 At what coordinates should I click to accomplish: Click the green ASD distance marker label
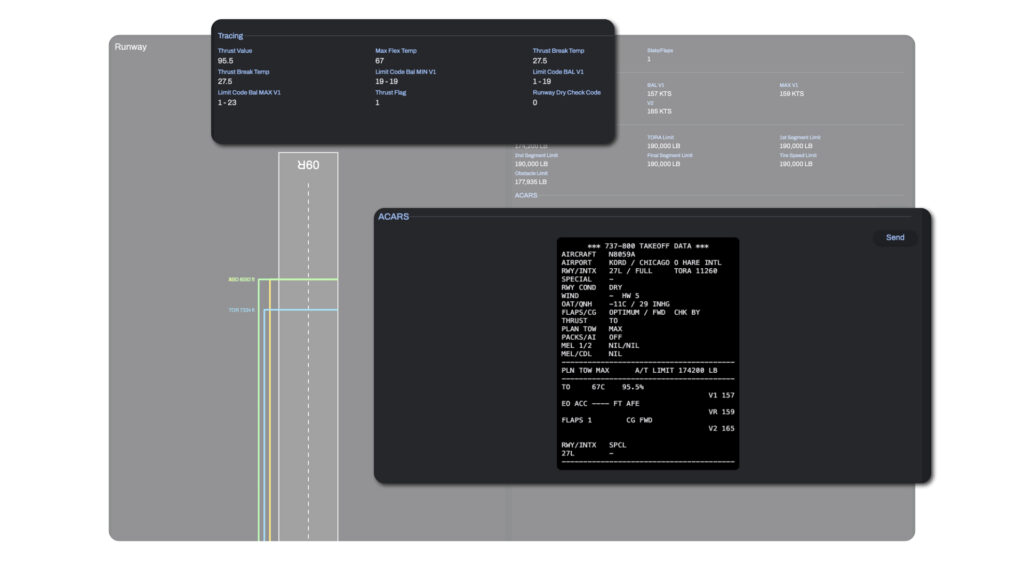(242, 280)
